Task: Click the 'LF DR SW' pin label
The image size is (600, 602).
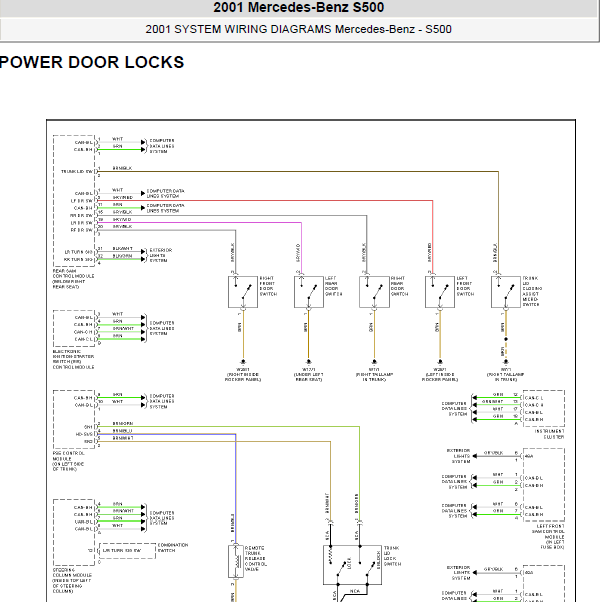Action: pyautogui.click(x=81, y=201)
